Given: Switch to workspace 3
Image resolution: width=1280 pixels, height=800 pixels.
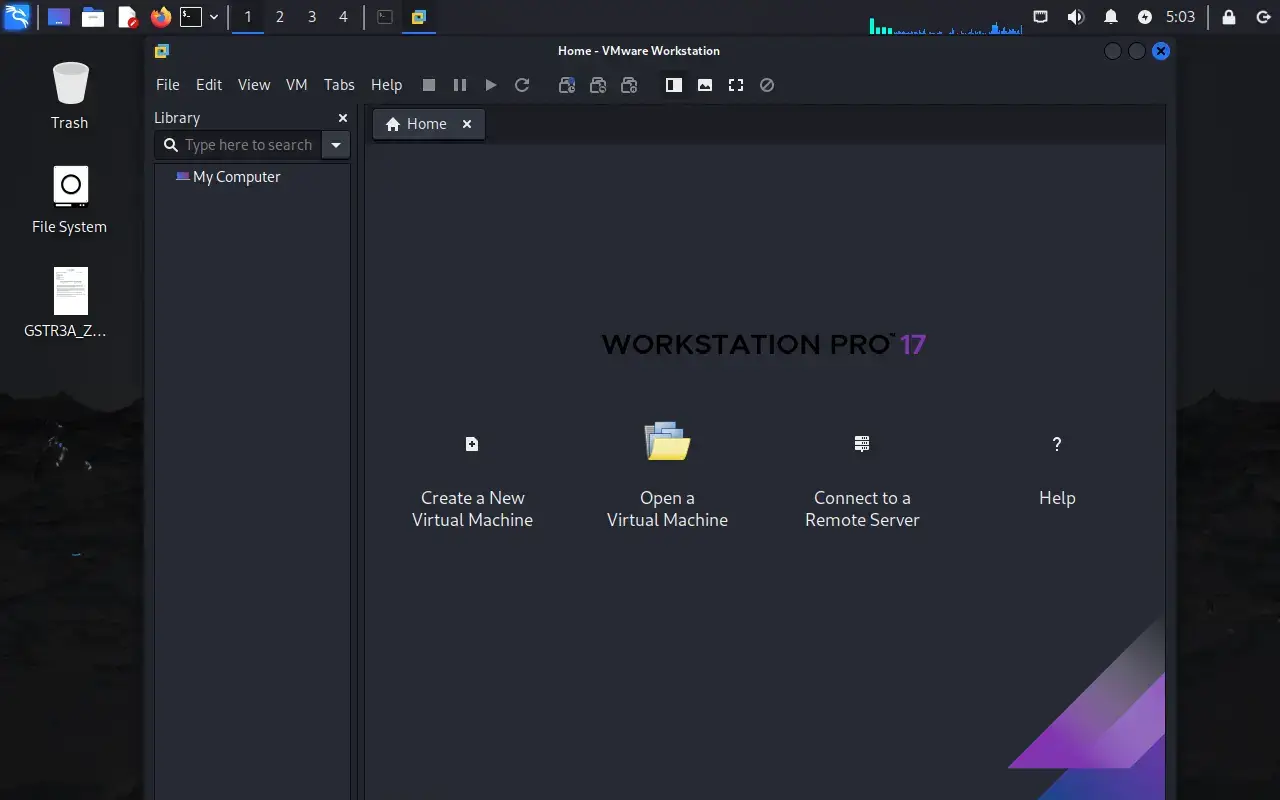Looking at the screenshot, I should [x=312, y=17].
